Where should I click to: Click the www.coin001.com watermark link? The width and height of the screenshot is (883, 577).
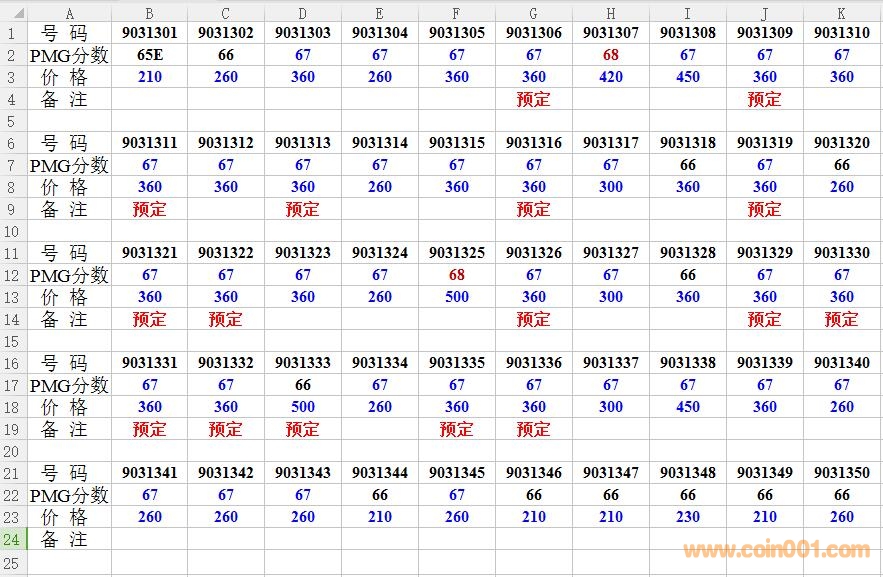point(776,550)
